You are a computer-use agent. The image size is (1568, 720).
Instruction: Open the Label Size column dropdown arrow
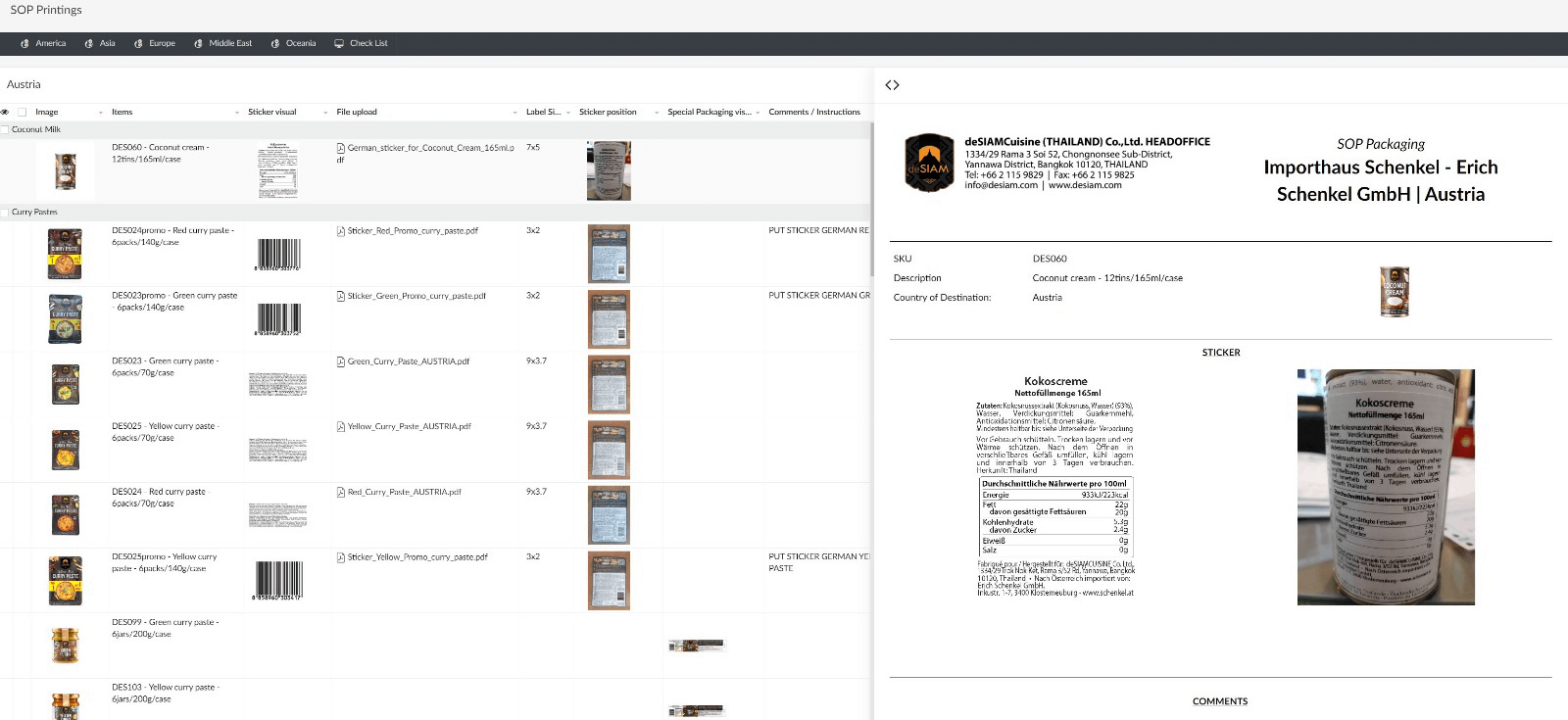[x=568, y=113]
